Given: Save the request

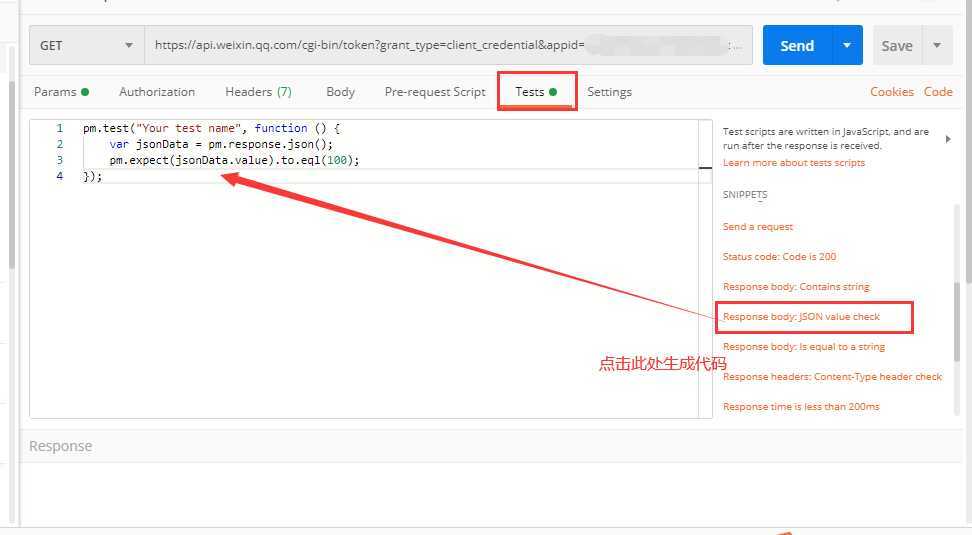Looking at the screenshot, I should pyautogui.click(x=897, y=46).
